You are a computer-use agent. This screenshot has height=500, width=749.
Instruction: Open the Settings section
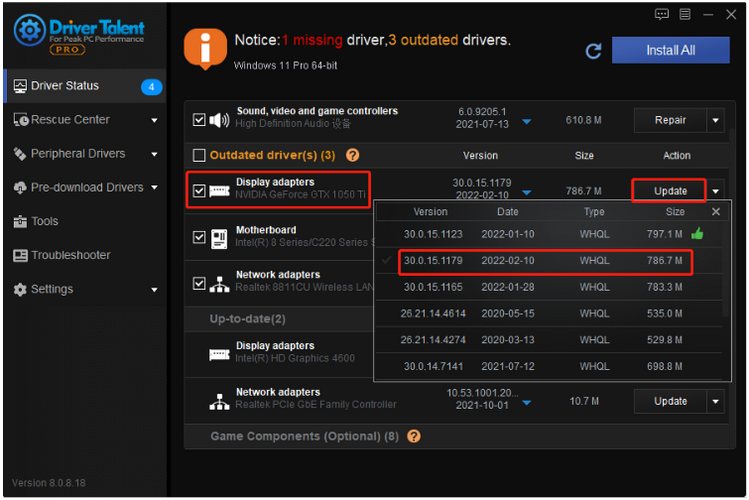[85, 289]
